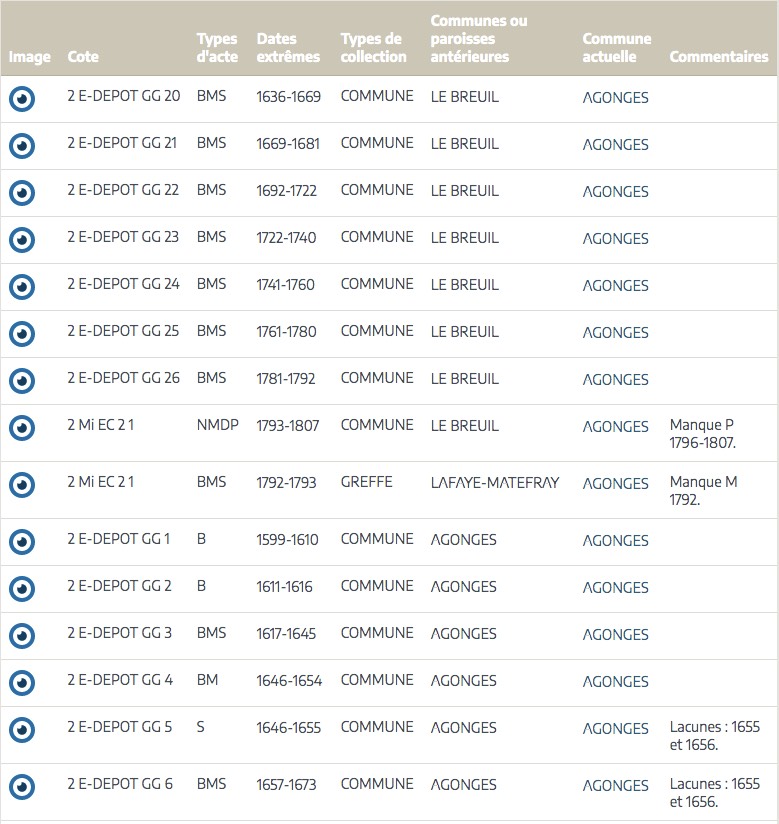View the 1646-1655 S register images
The width and height of the screenshot is (779, 824).
(22, 730)
